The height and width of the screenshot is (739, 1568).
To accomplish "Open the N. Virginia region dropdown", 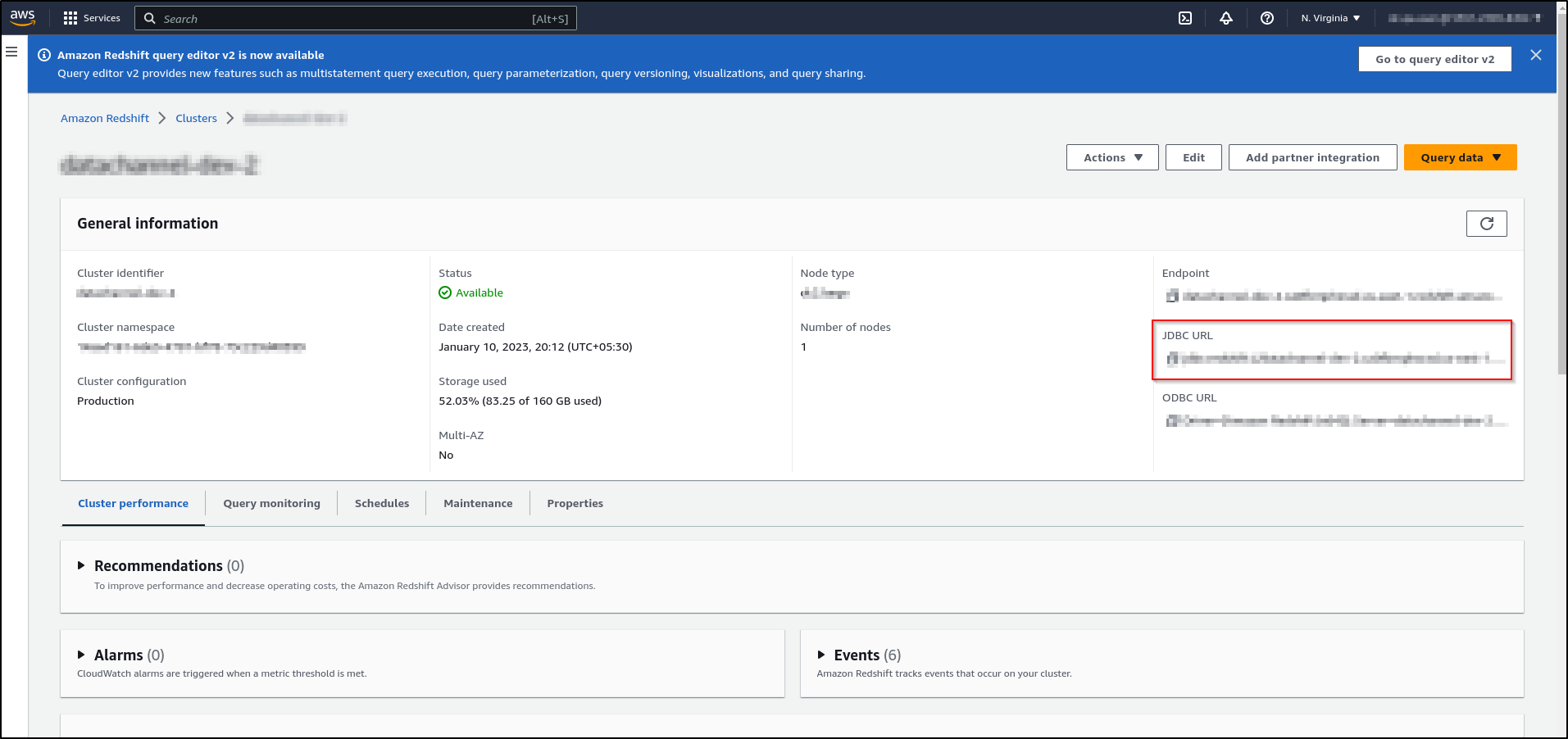I will [x=1330, y=18].
